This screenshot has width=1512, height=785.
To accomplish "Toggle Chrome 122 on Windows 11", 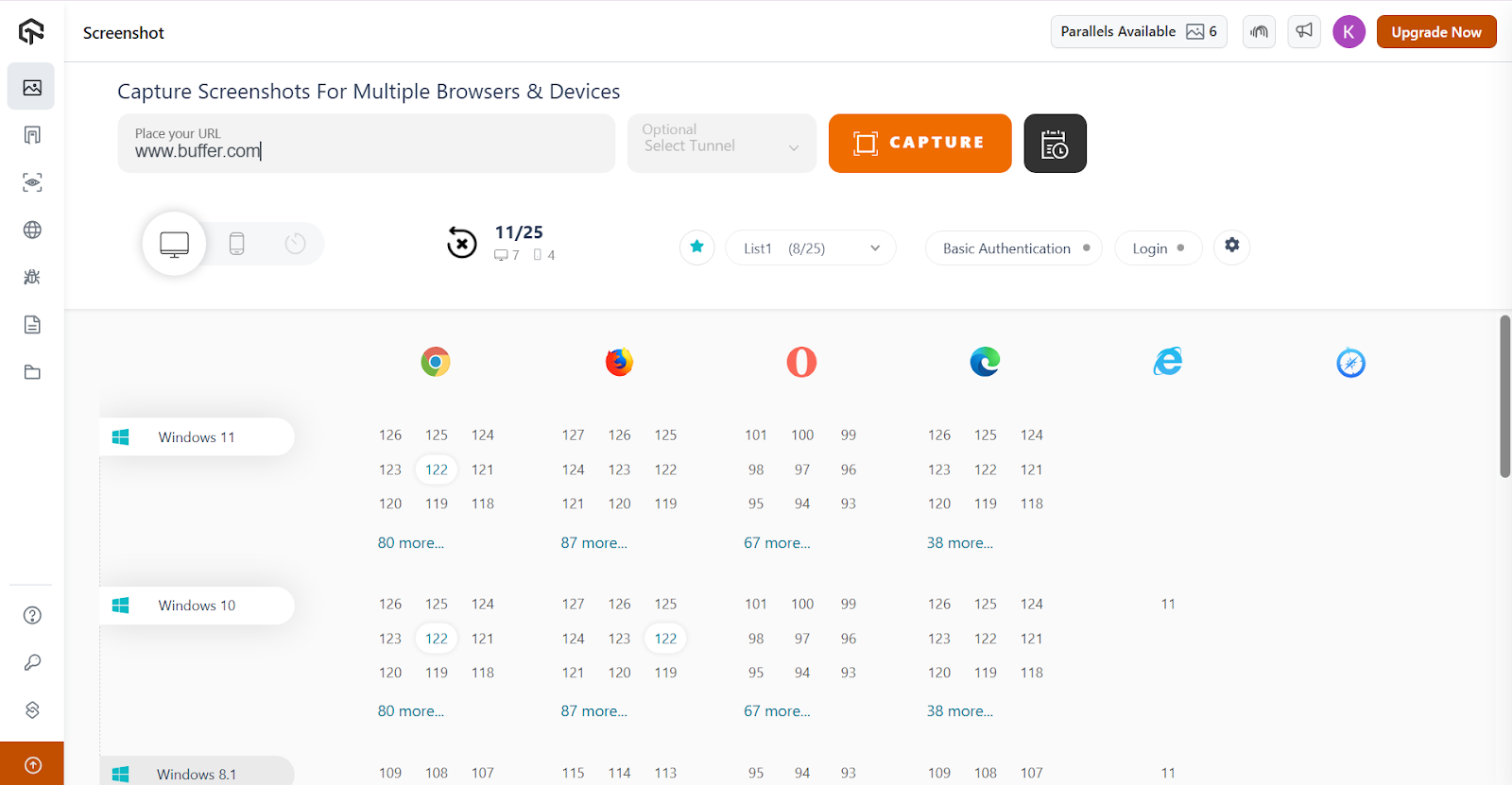I will (x=436, y=469).
